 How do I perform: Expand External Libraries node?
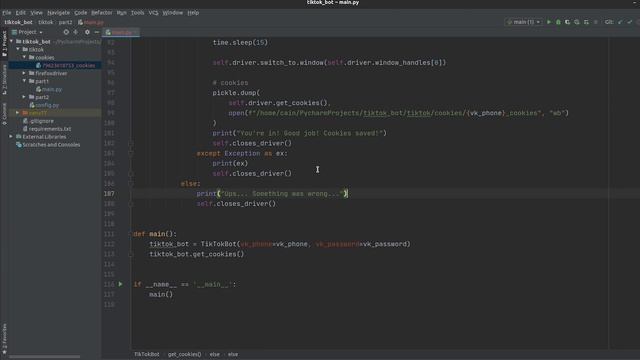pyautogui.click(x=12, y=137)
